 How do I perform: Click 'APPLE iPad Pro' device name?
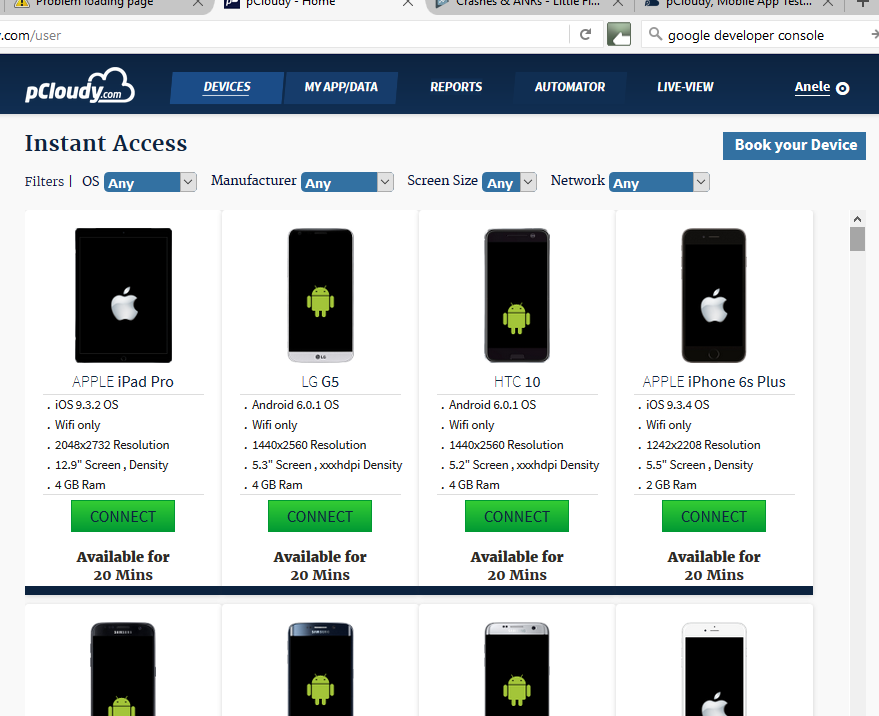123,382
